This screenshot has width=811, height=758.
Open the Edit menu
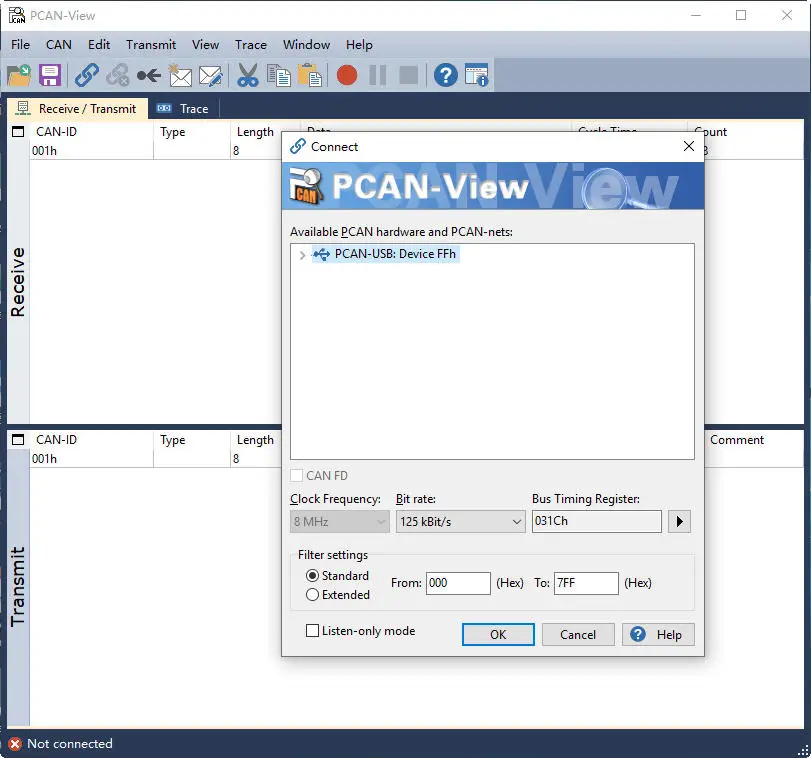tap(99, 45)
